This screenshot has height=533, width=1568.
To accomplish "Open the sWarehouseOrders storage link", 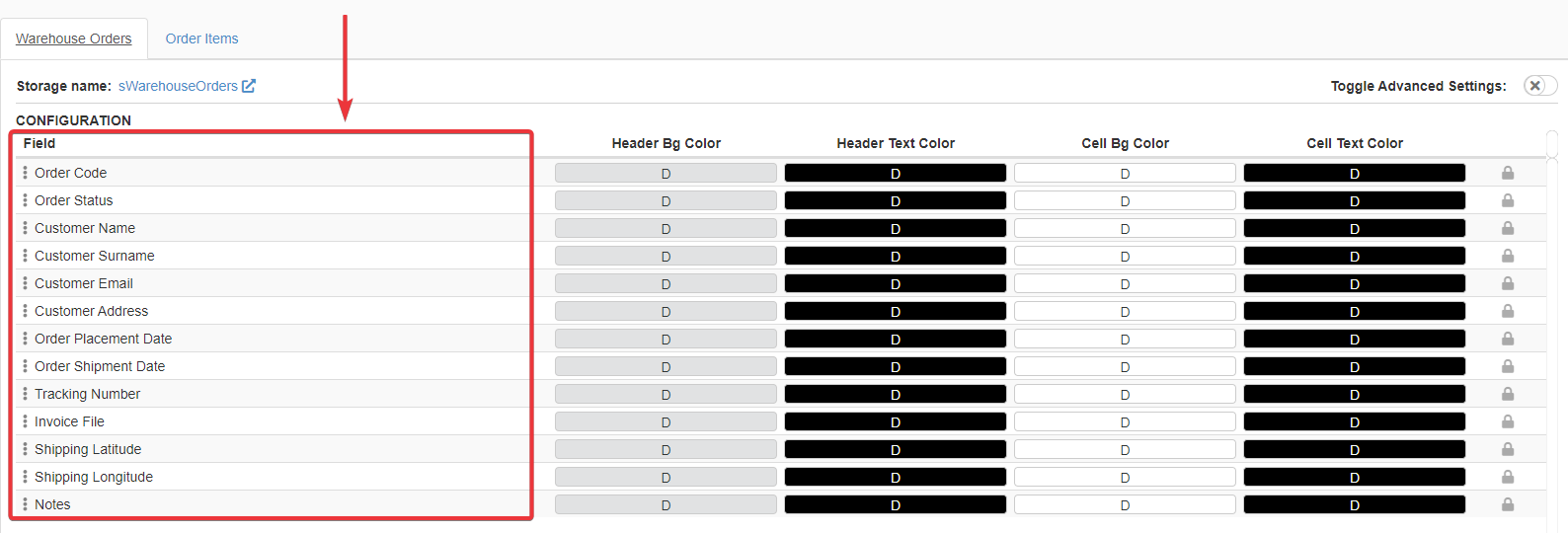I will click(x=178, y=86).
